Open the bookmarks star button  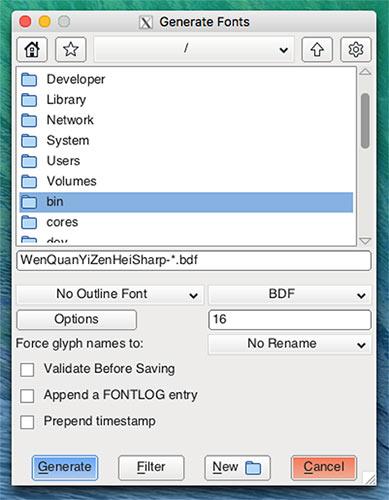pyautogui.click(x=71, y=50)
